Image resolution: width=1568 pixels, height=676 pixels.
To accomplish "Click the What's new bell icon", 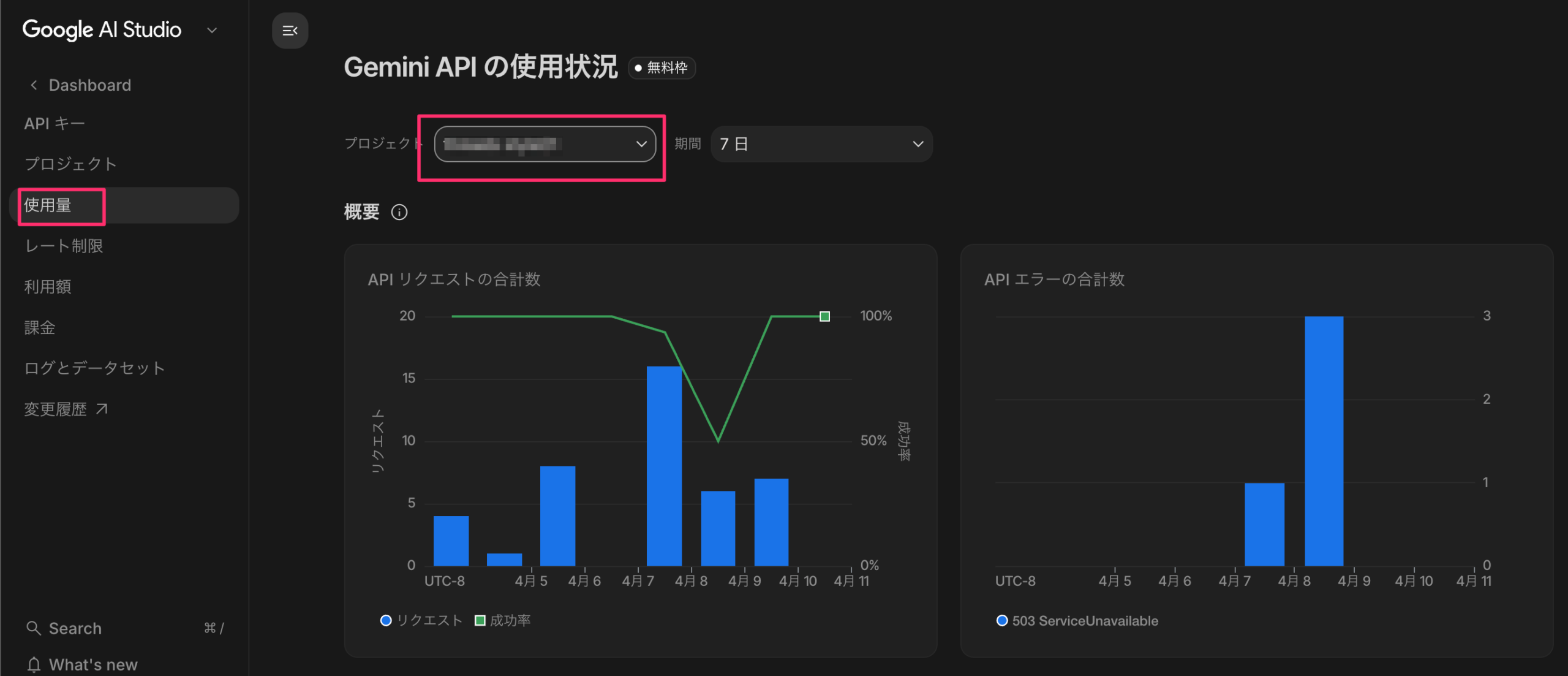I will (x=34, y=664).
